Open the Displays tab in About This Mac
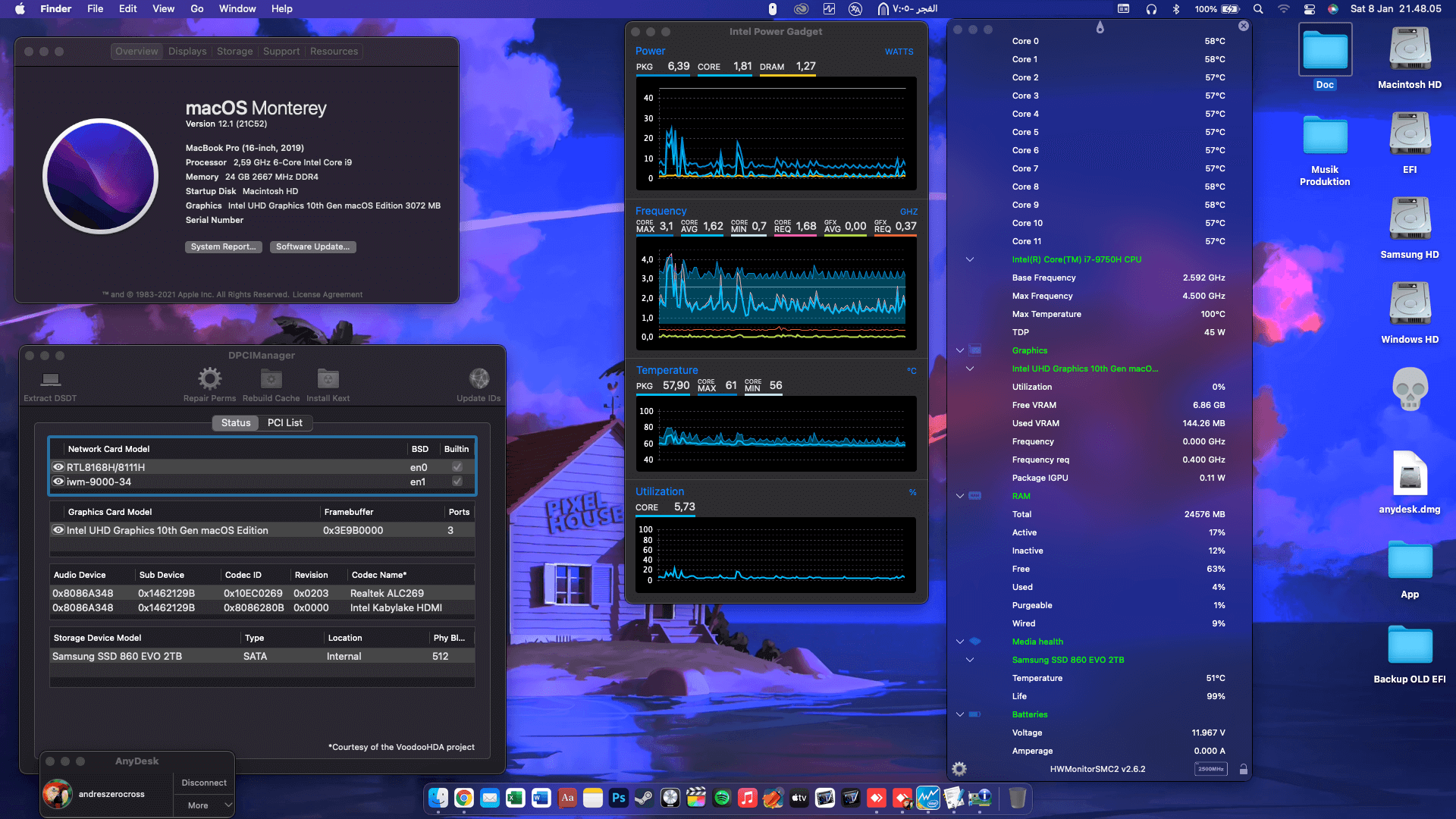Screen dimensions: 1456x819 [x=187, y=51]
